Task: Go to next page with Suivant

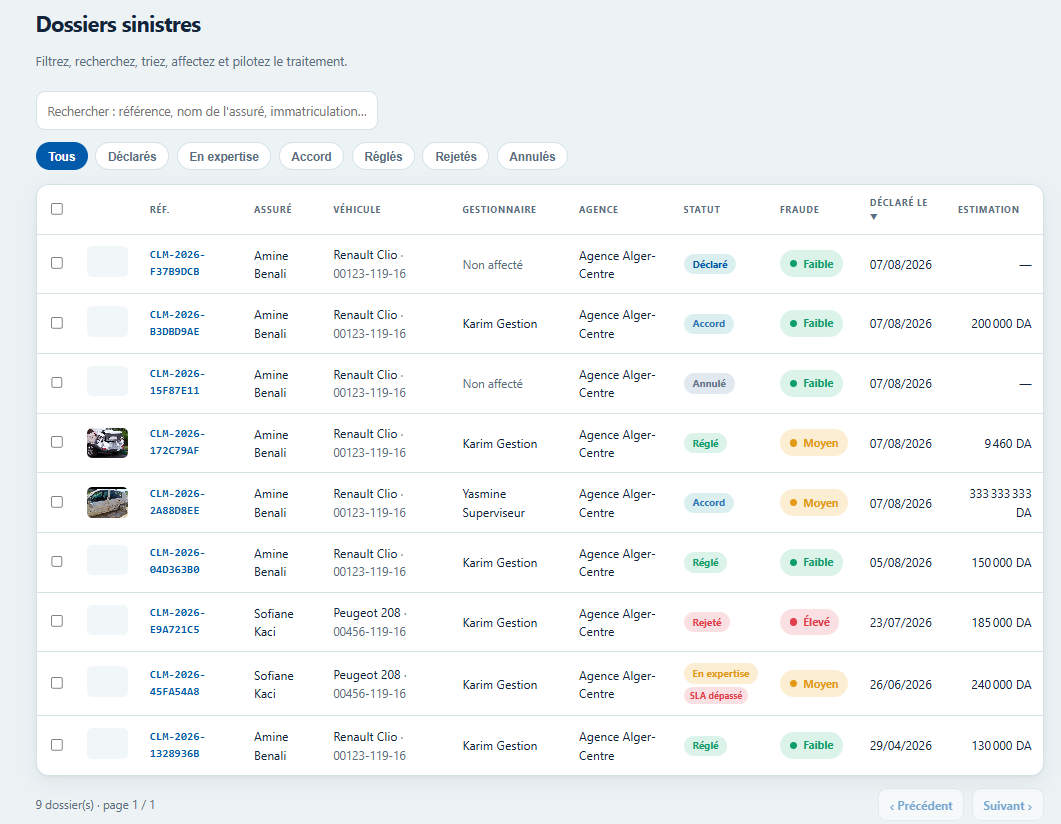Action: 1007,806
